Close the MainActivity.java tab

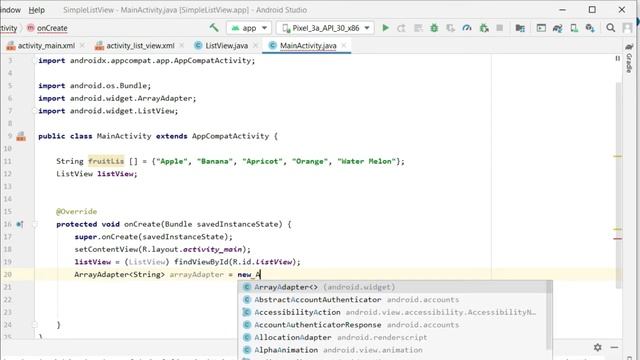344,45
